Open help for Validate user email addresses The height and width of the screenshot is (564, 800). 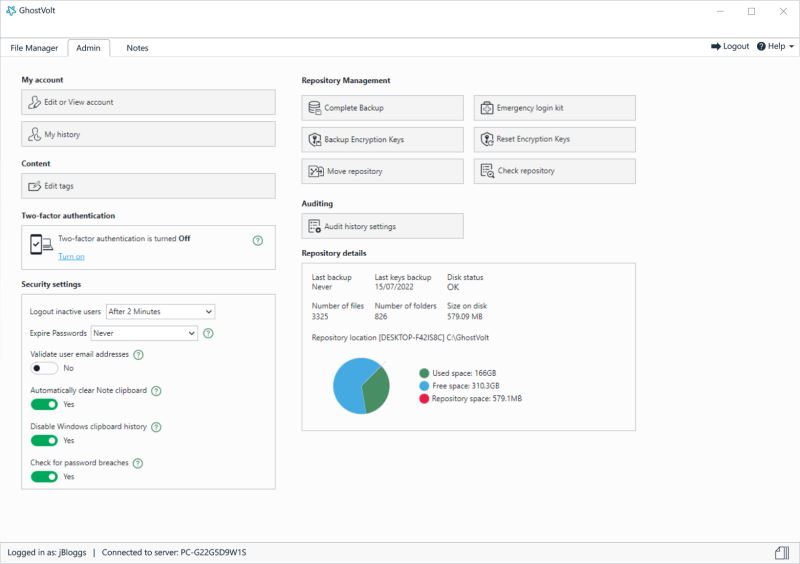click(138, 355)
